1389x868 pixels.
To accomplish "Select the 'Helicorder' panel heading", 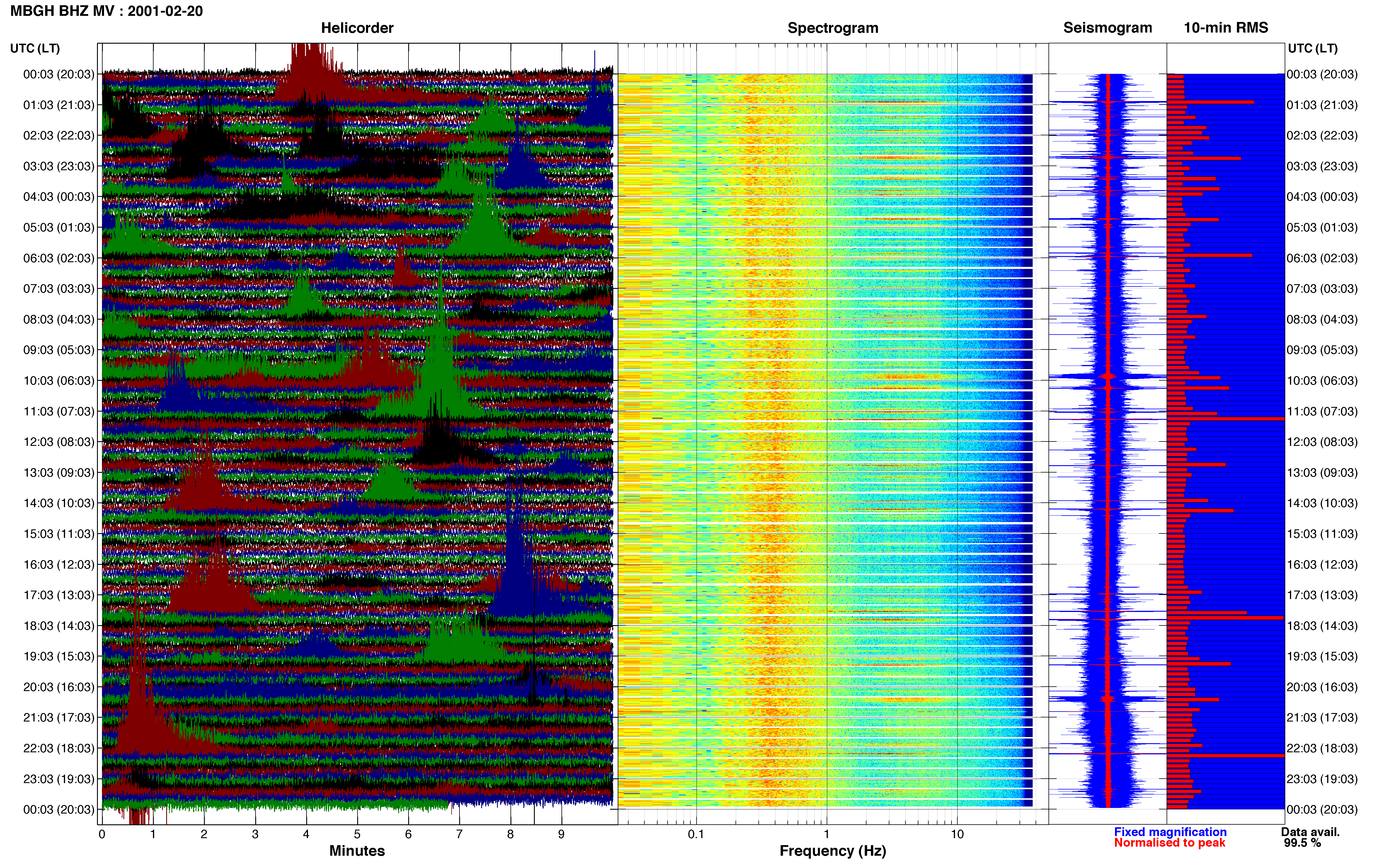I will click(357, 28).
